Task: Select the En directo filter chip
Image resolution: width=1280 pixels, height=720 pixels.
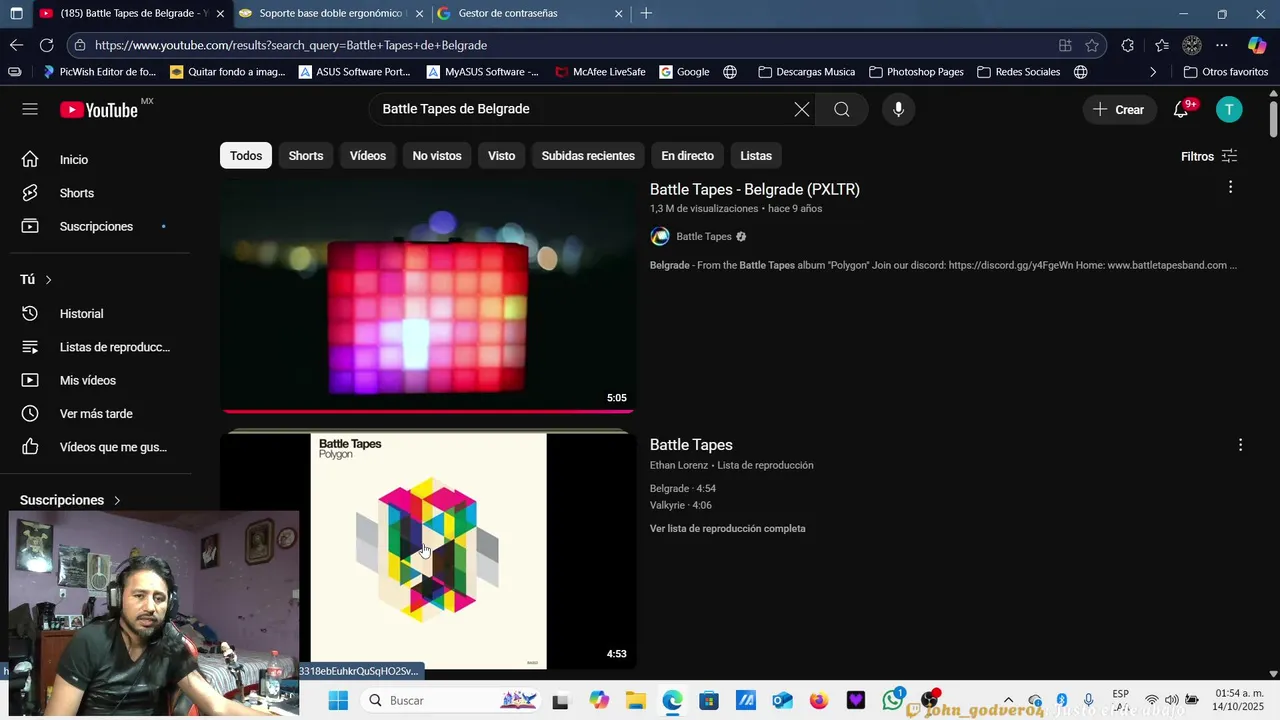Action: click(687, 156)
